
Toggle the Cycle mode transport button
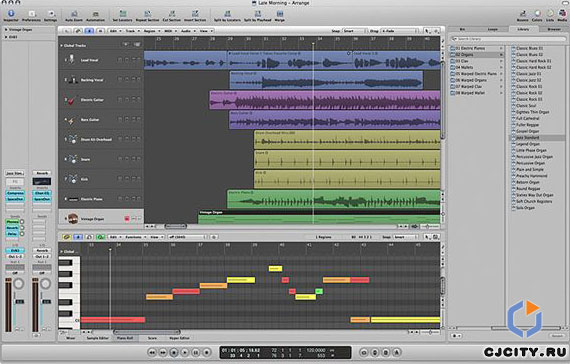(x=364, y=352)
